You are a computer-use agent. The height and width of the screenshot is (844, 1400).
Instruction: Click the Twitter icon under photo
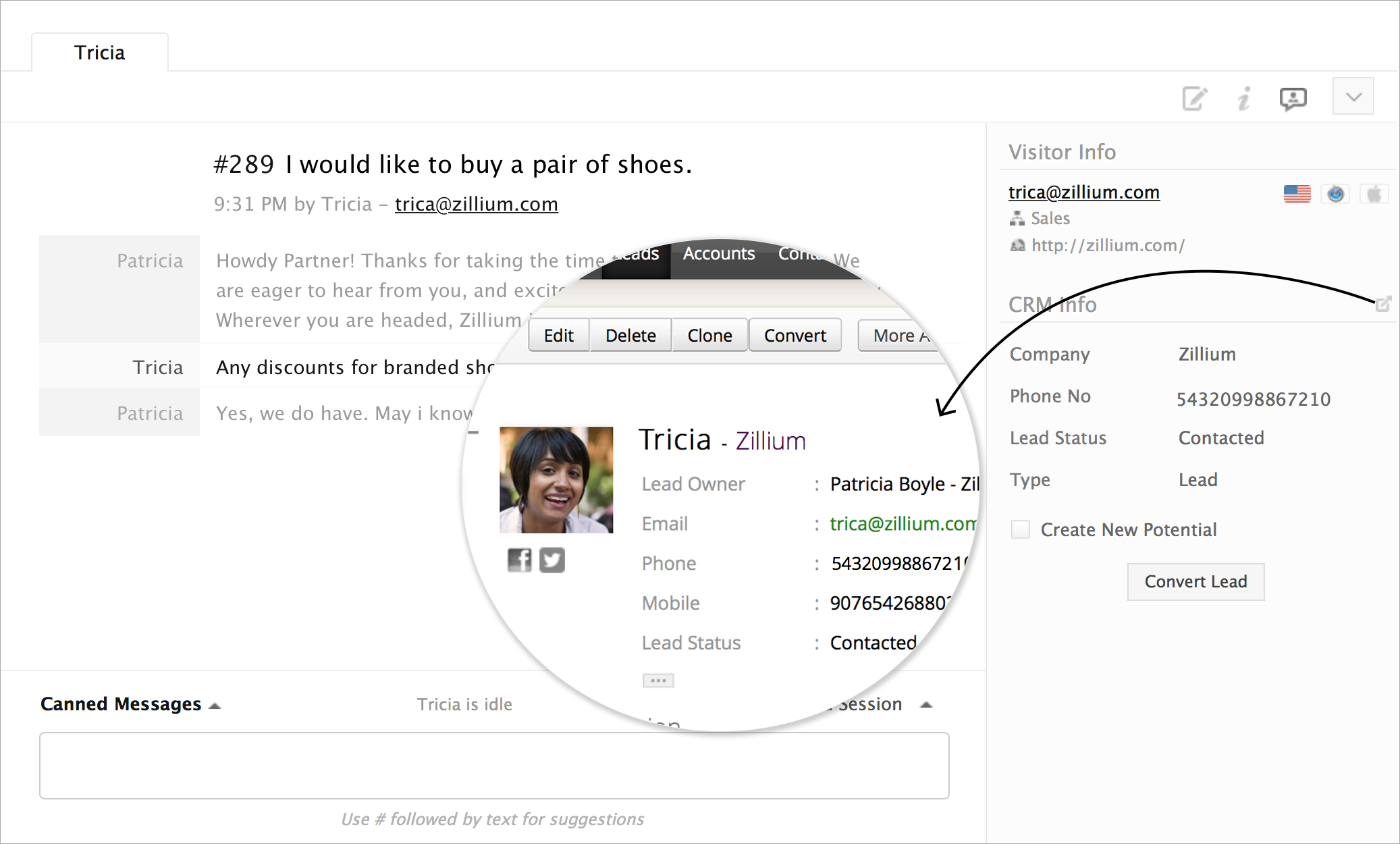(x=551, y=560)
